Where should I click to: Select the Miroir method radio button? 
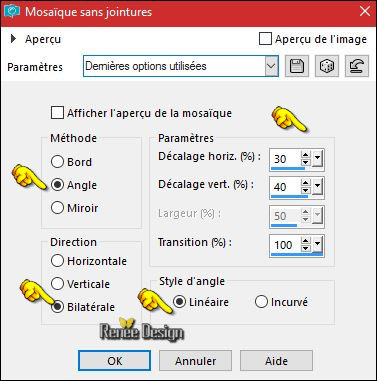pos(57,208)
